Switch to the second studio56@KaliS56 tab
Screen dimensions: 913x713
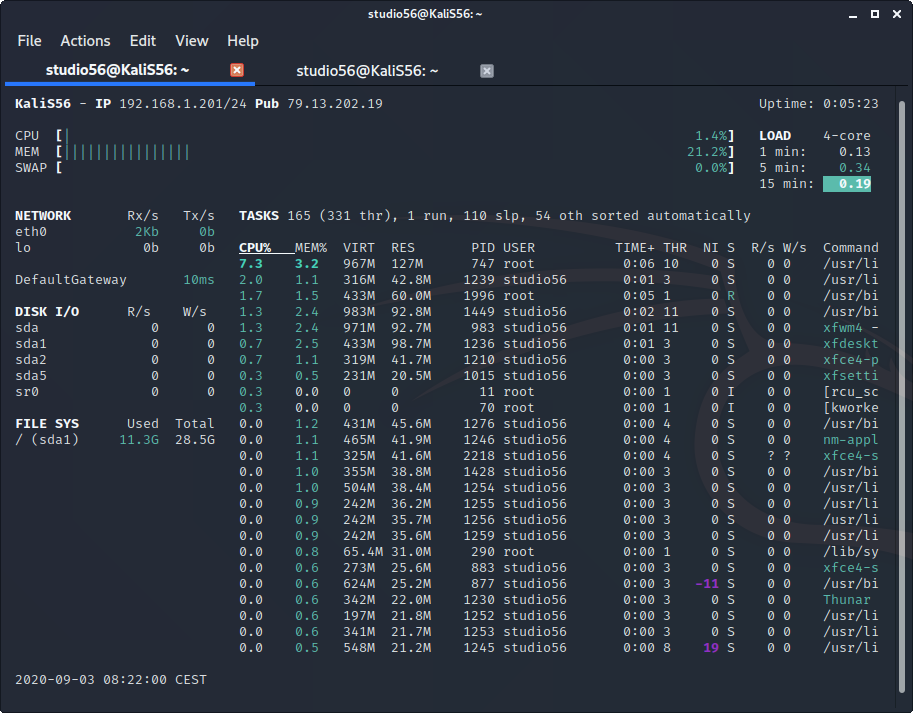click(366, 70)
